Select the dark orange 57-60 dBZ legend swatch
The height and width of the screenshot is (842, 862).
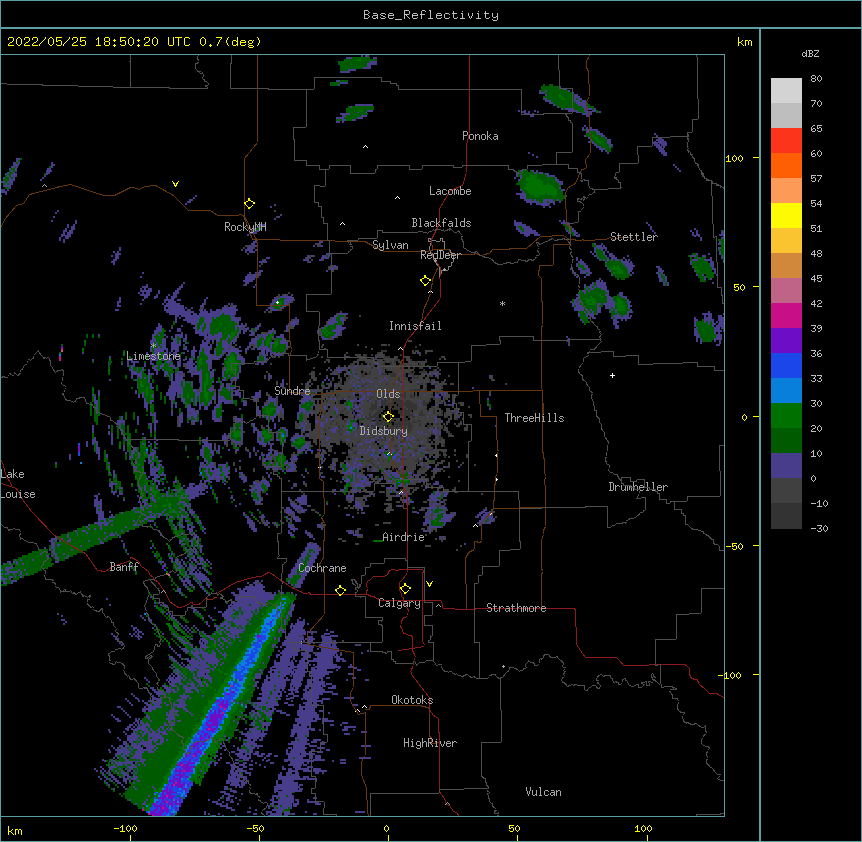pos(786,165)
